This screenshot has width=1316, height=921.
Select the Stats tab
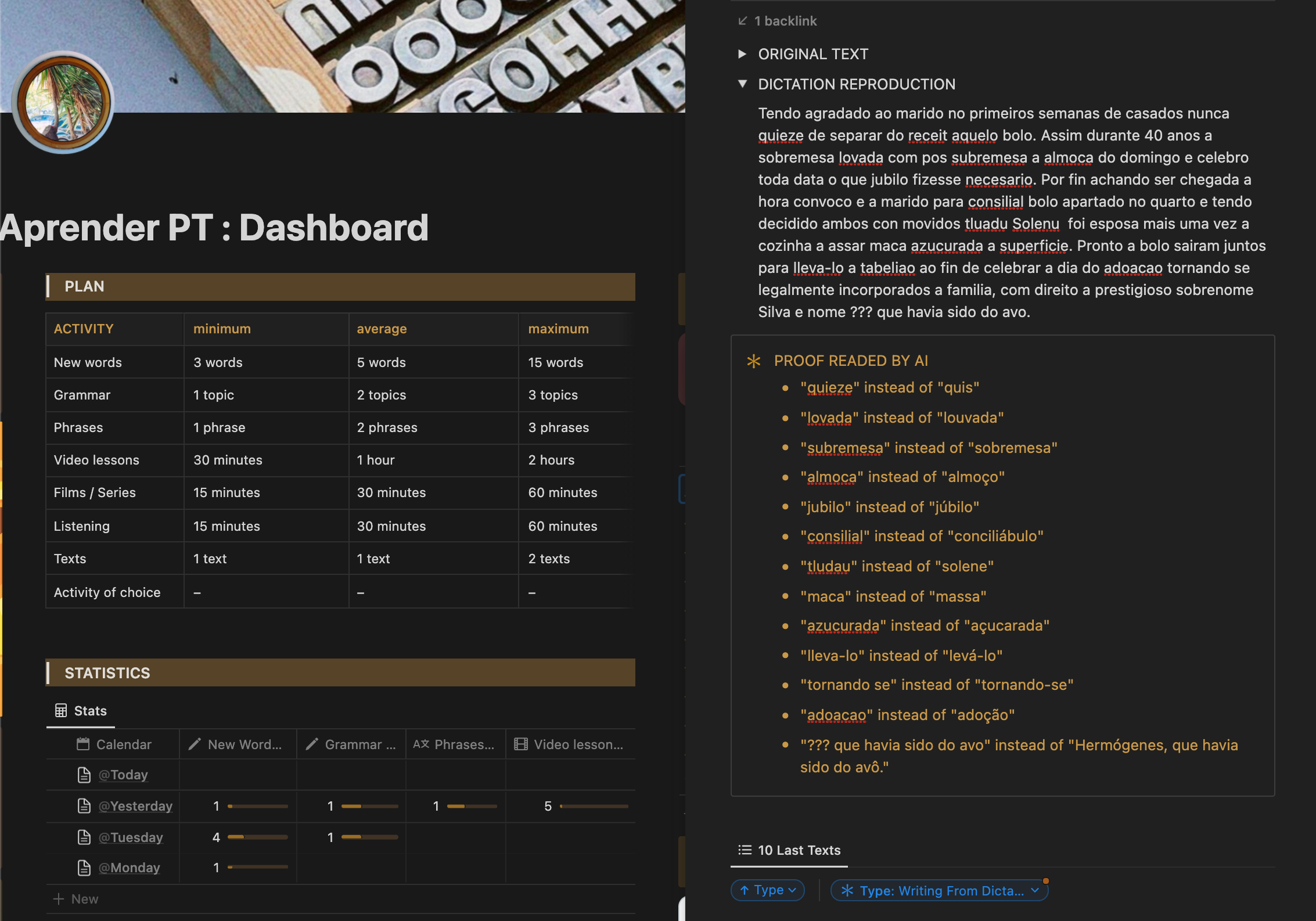[x=81, y=711]
